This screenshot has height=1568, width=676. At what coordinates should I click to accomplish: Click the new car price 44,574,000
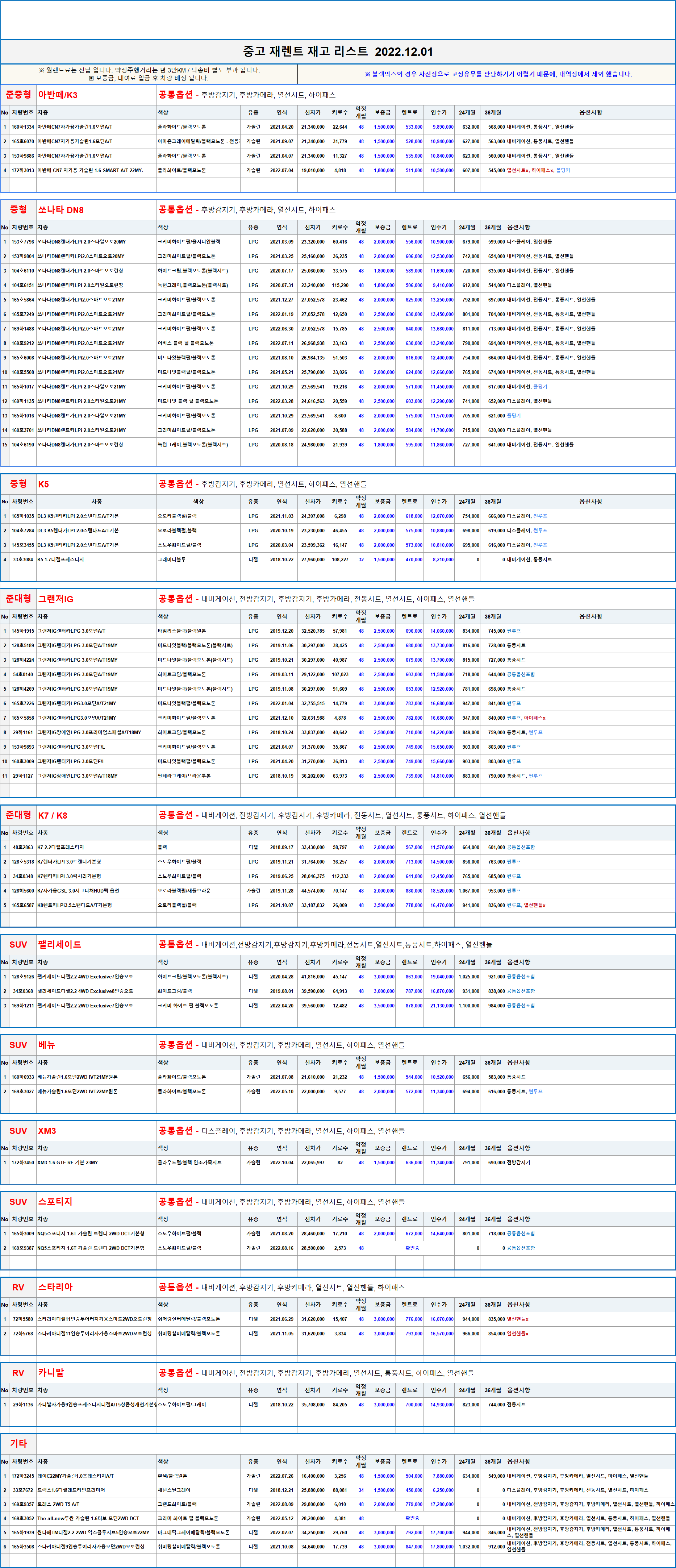click(313, 891)
